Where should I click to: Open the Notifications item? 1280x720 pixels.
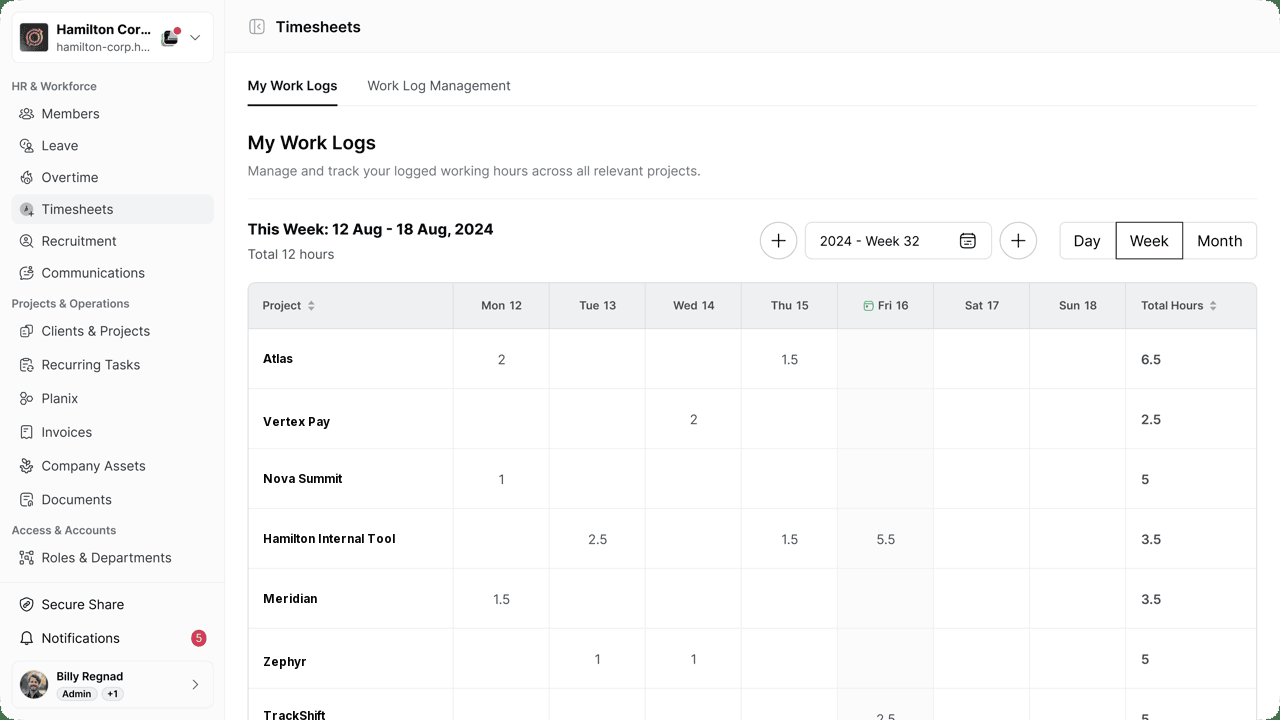113,638
